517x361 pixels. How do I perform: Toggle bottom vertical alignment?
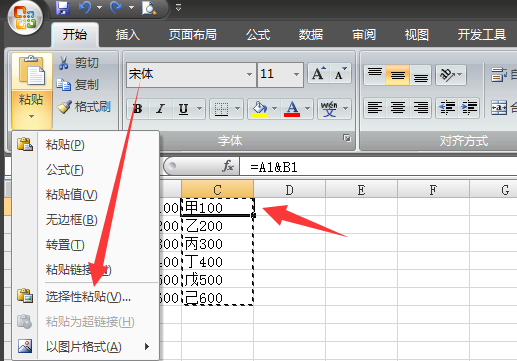click(421, 75)
